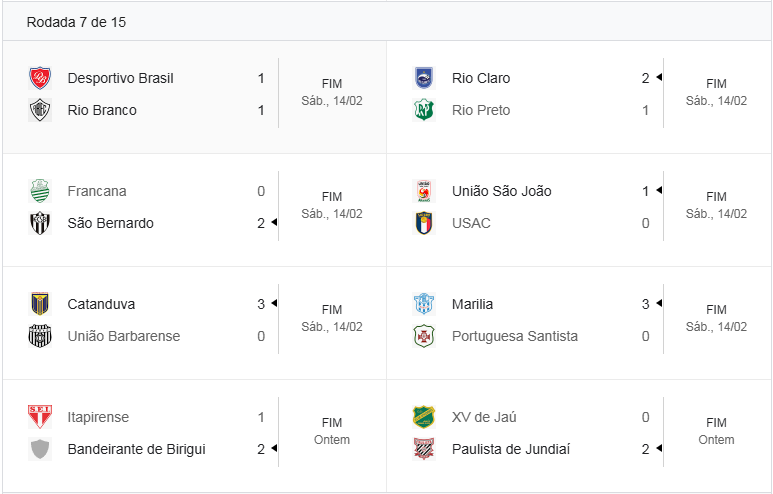Click the Rodada 7 de 15 header

click(76, 22)
